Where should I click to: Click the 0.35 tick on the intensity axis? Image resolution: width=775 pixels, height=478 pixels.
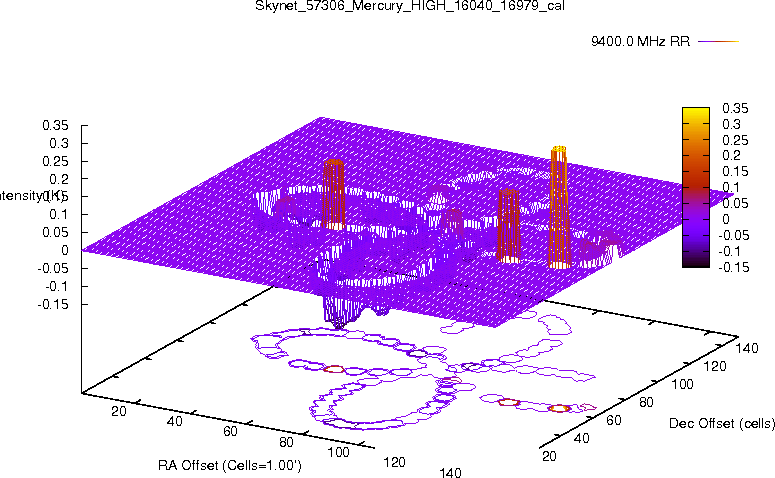(x=55, y=126)
